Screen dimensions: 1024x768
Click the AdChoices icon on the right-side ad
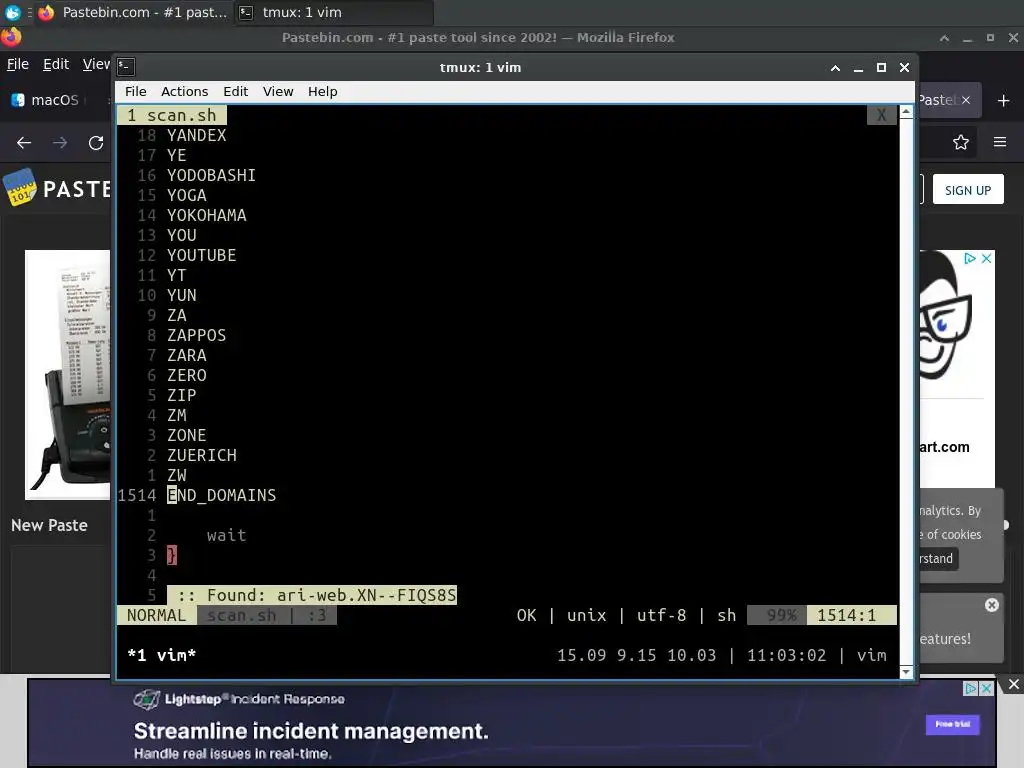(970, 259)
